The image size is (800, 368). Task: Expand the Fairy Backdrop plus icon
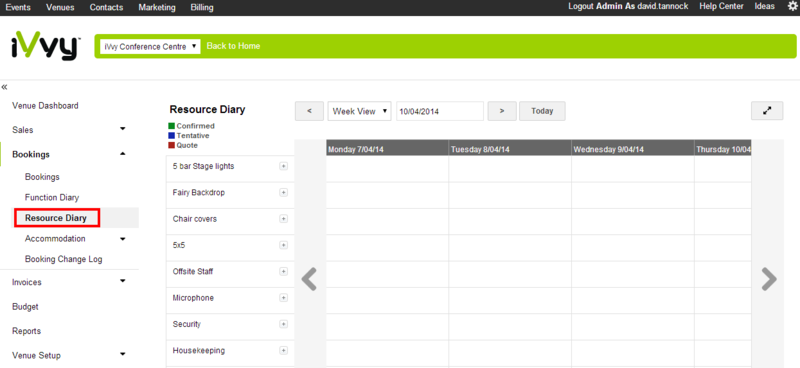(x=284, y=192)
